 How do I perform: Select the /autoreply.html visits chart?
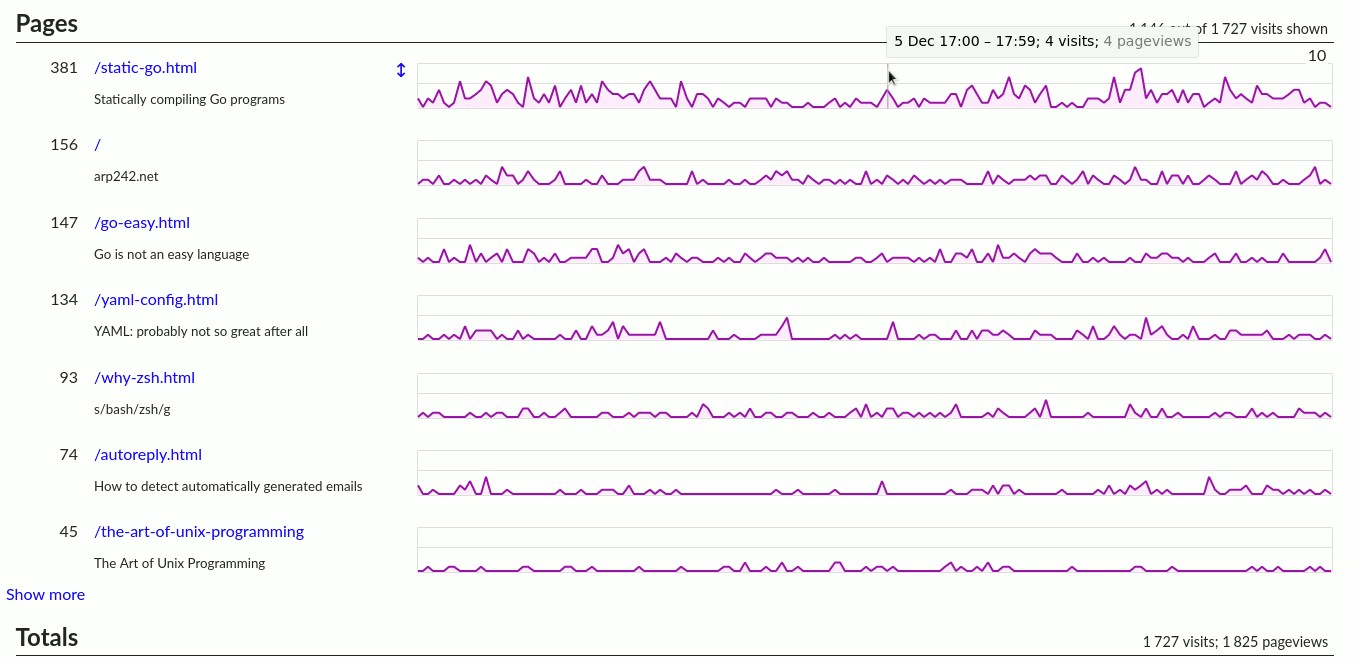[x=874, y=473]
